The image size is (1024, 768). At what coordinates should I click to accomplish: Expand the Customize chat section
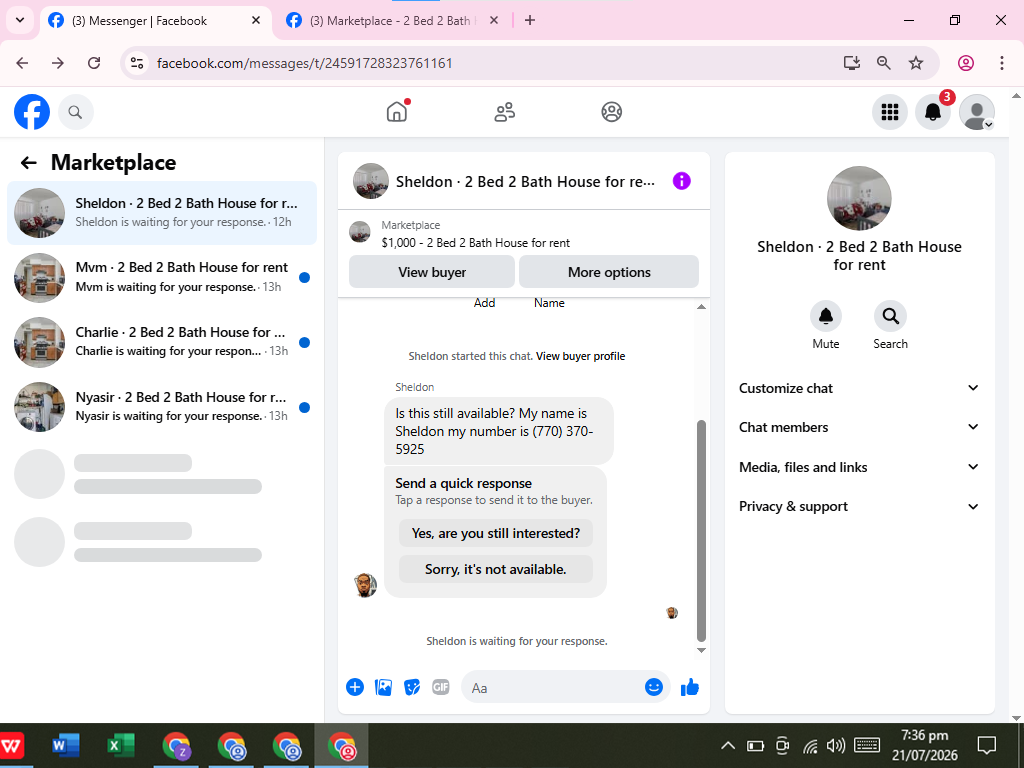point(859,388)
